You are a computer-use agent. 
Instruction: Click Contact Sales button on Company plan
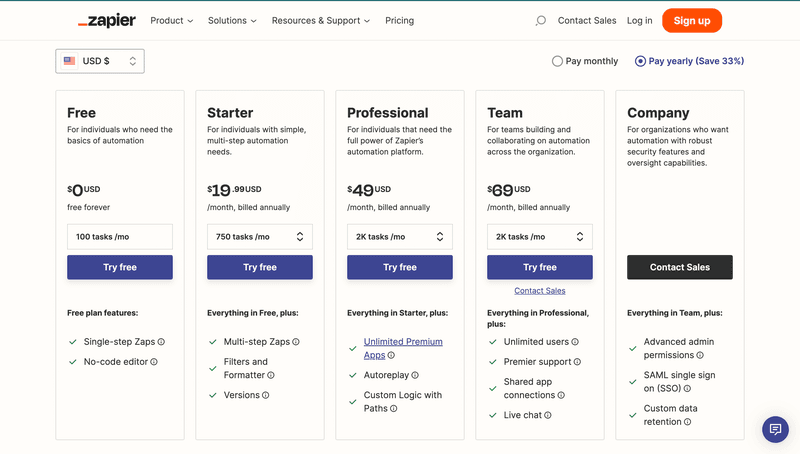click(x=680, y=267)
